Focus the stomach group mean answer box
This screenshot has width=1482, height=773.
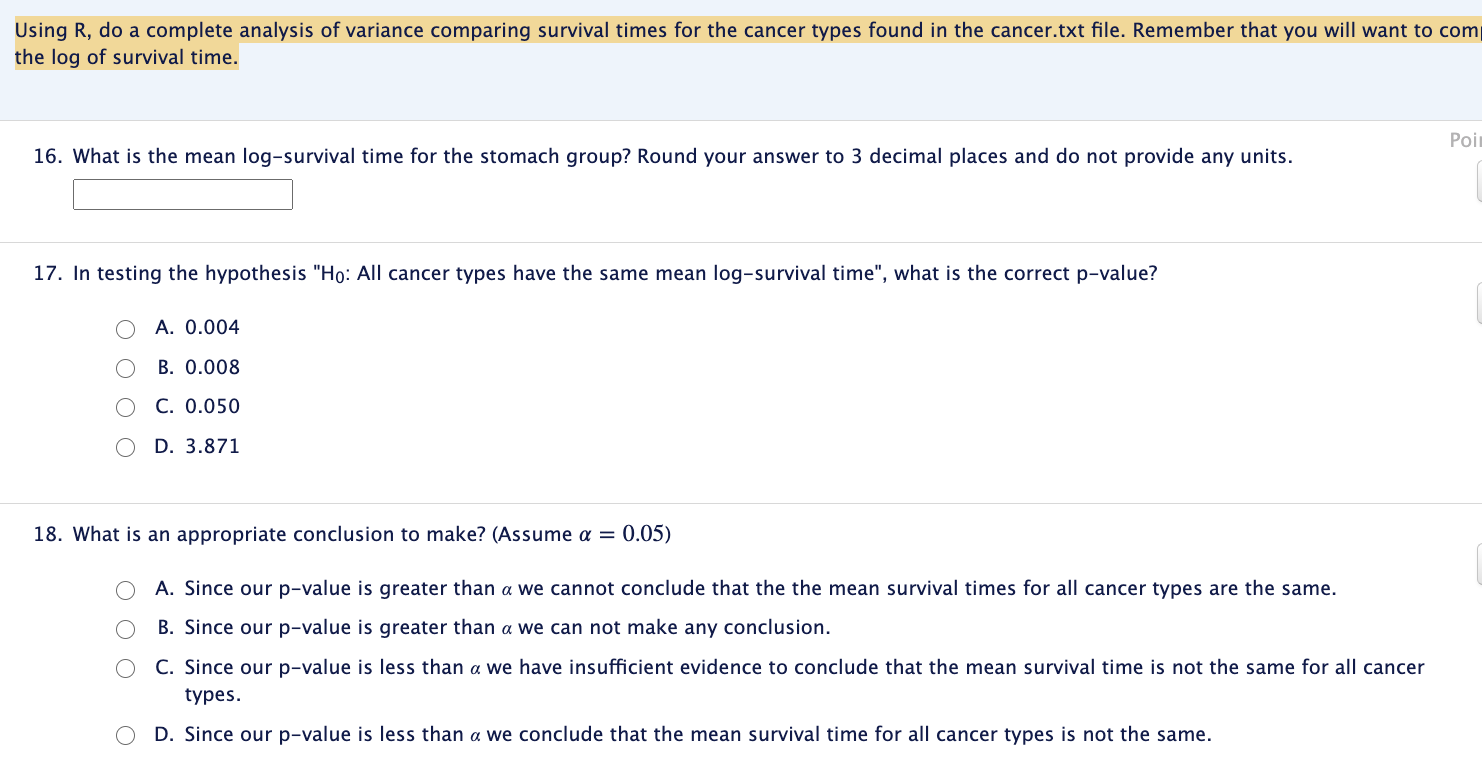click(x=183, y=194)
